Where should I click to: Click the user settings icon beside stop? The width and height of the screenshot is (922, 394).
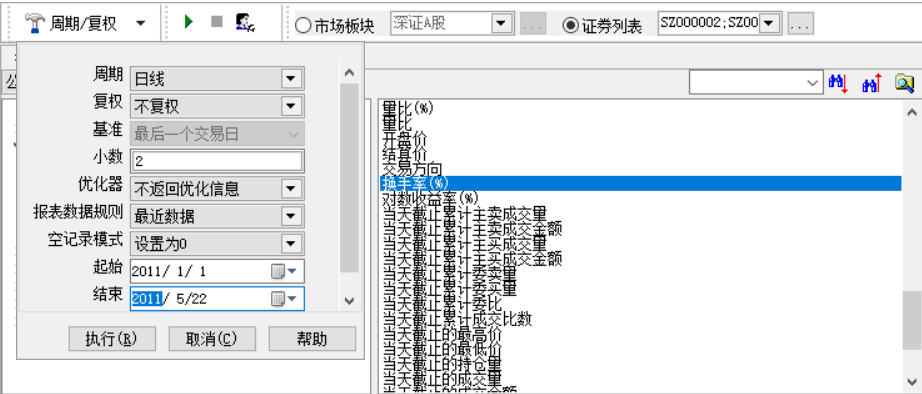245,22
